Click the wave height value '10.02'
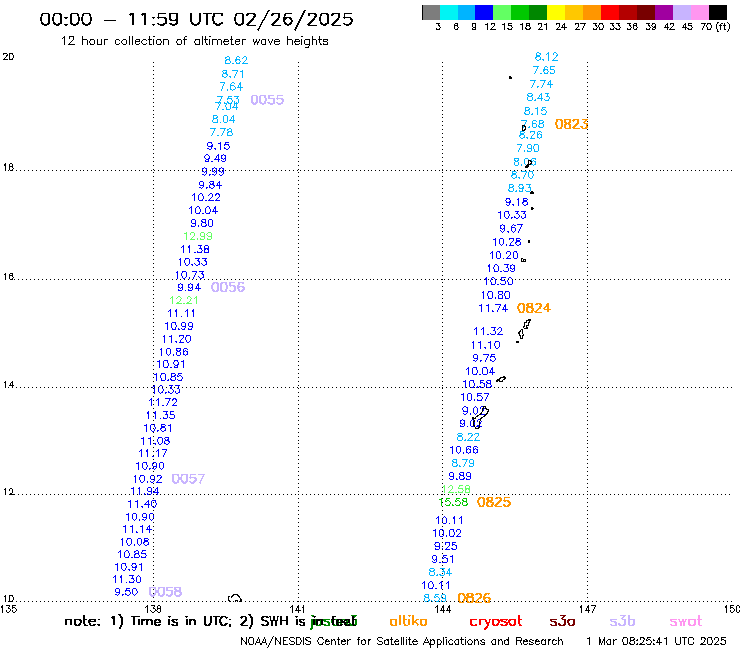 [x=447, y=533]
